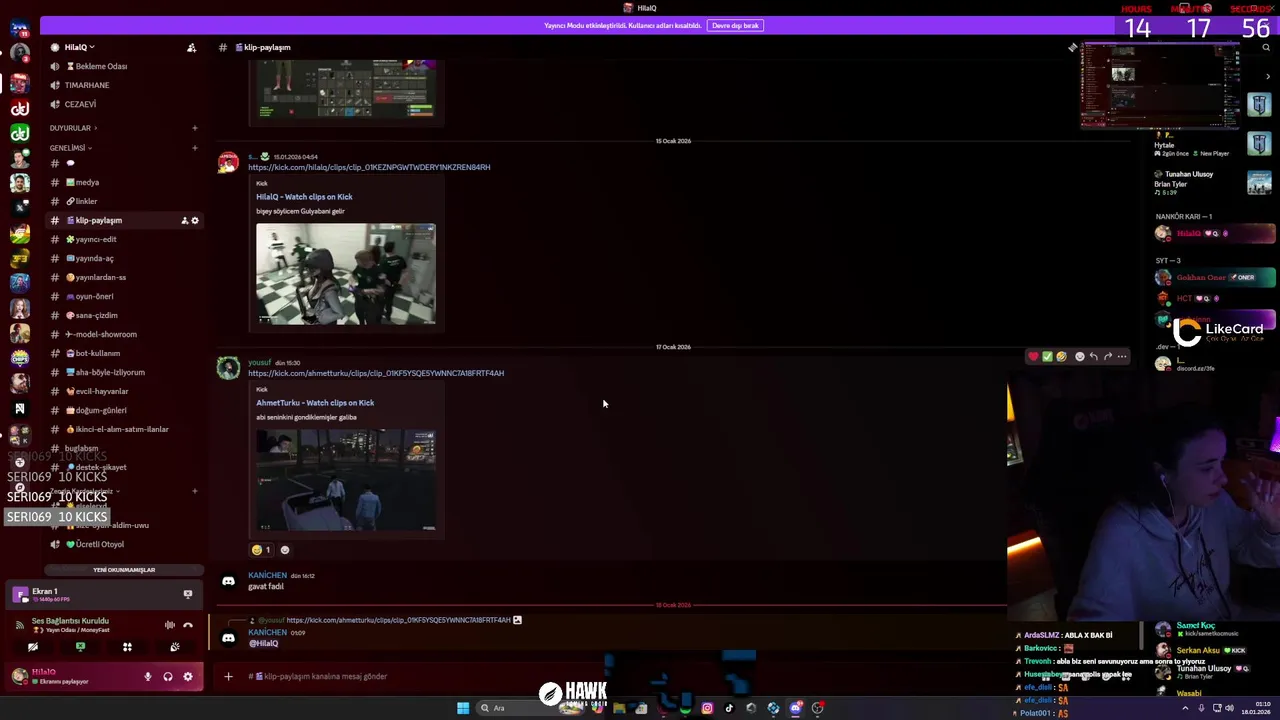Toggle noise suppression waveform icon
The image size is (1280, 720).
pyautogui.click(x=170, y=625)
